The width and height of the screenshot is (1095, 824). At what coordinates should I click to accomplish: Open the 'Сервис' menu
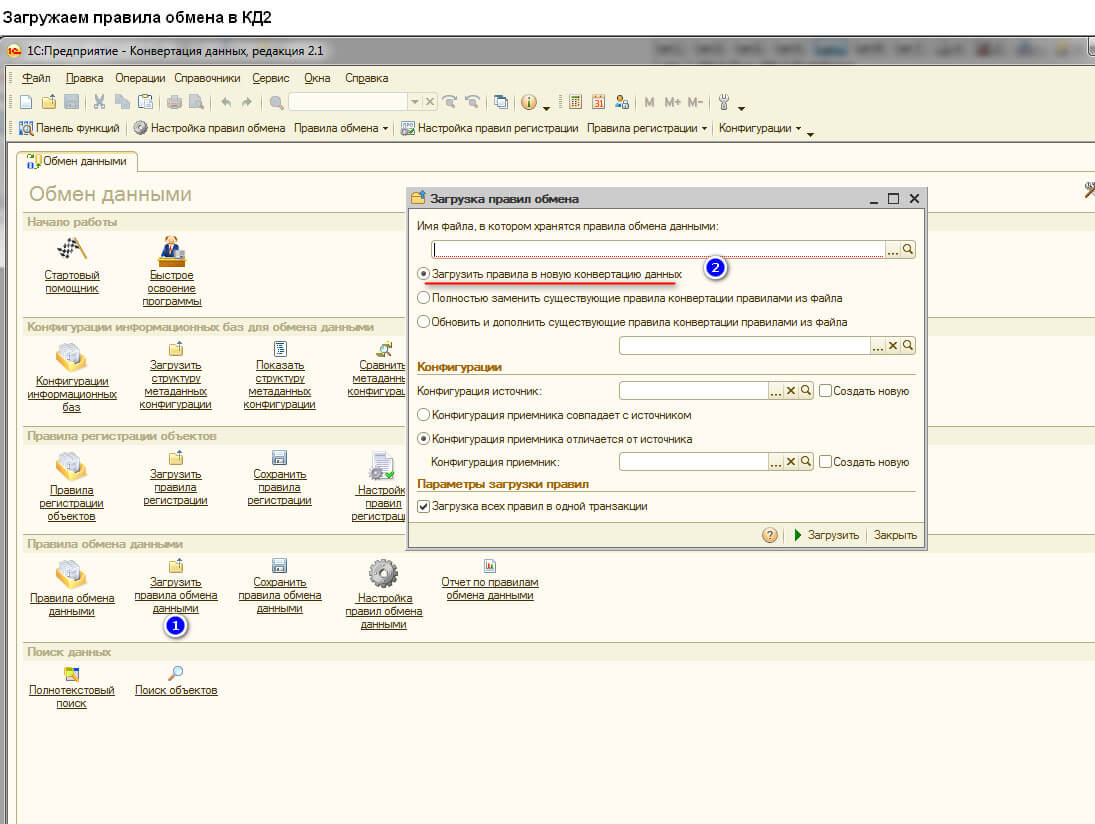[x=271, y=78]
